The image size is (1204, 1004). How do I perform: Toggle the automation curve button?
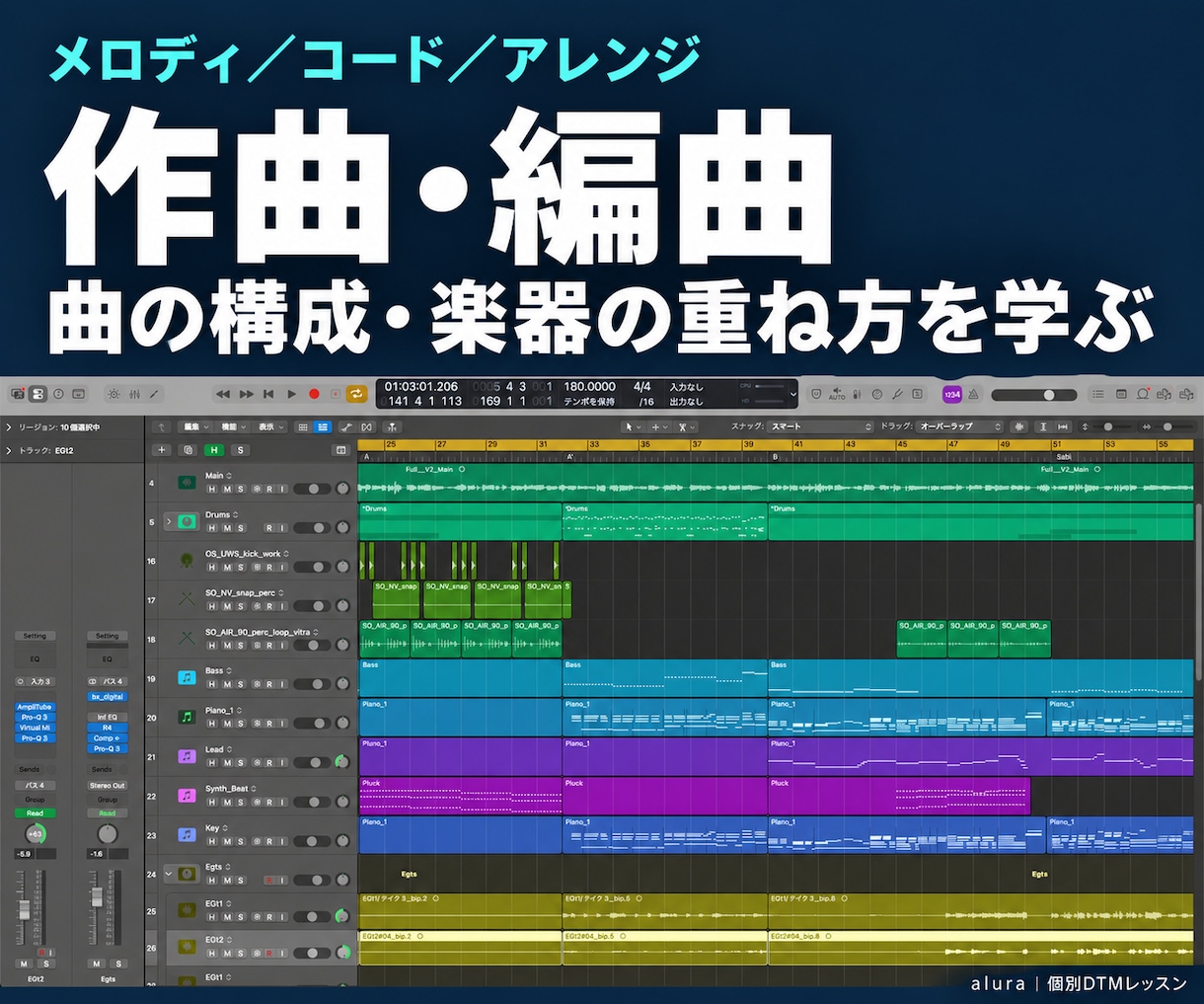click(x=347, y=426)
